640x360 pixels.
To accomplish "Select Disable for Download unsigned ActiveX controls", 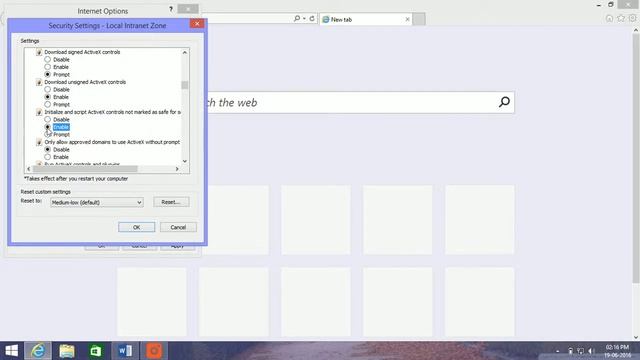I will pyautogui.click(x=48, y=89).
